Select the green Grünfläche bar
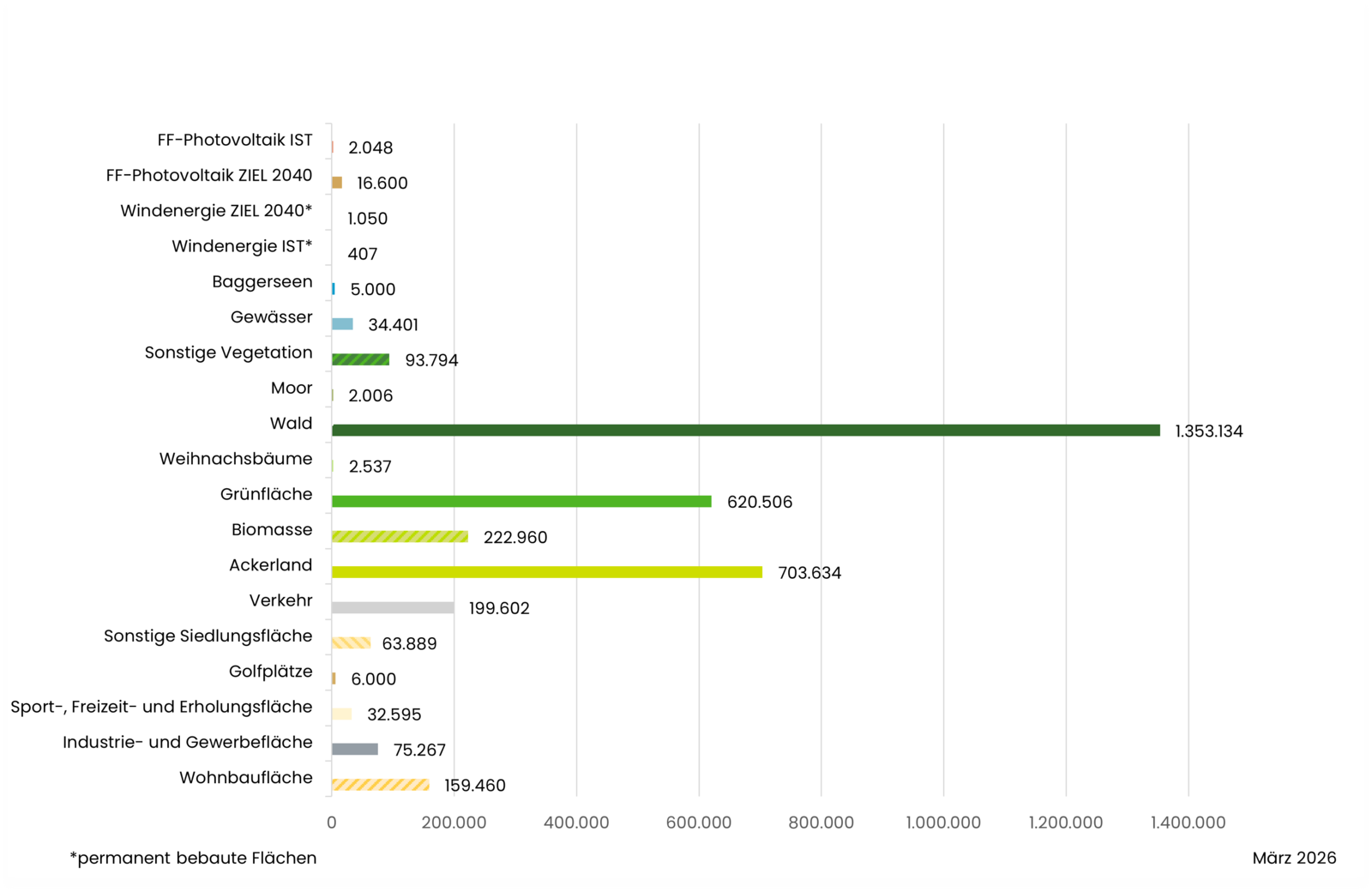The height and width of the screenshot is (892, 1372). (x=521, y=502)
